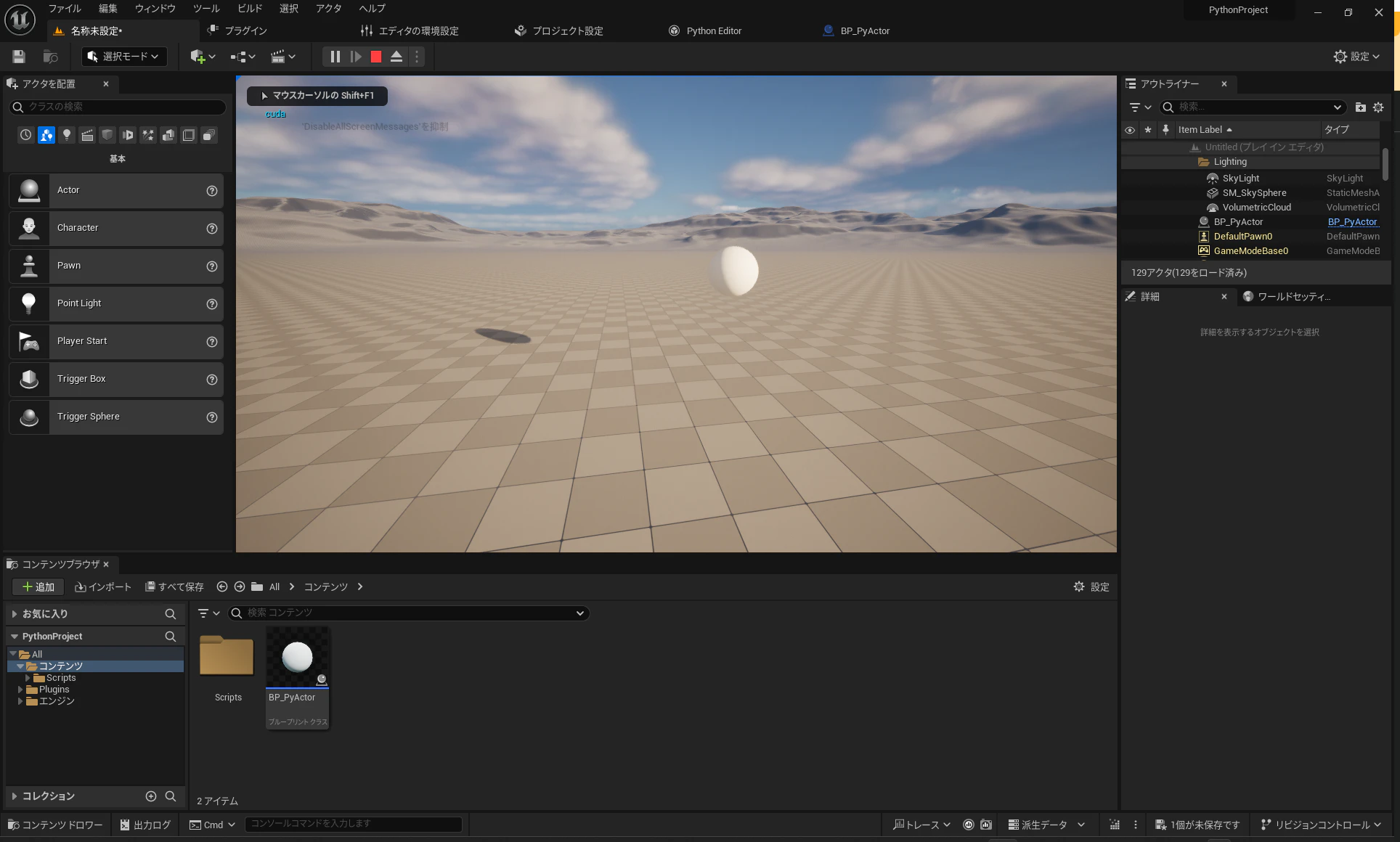The image size is (1400, 842).
Task: Select the Recently Placed clock icon
Action: (26, 135)
